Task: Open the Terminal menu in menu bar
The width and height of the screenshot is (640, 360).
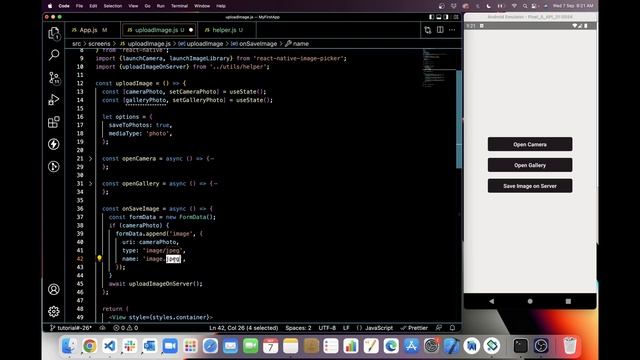Action: (179, 6)
